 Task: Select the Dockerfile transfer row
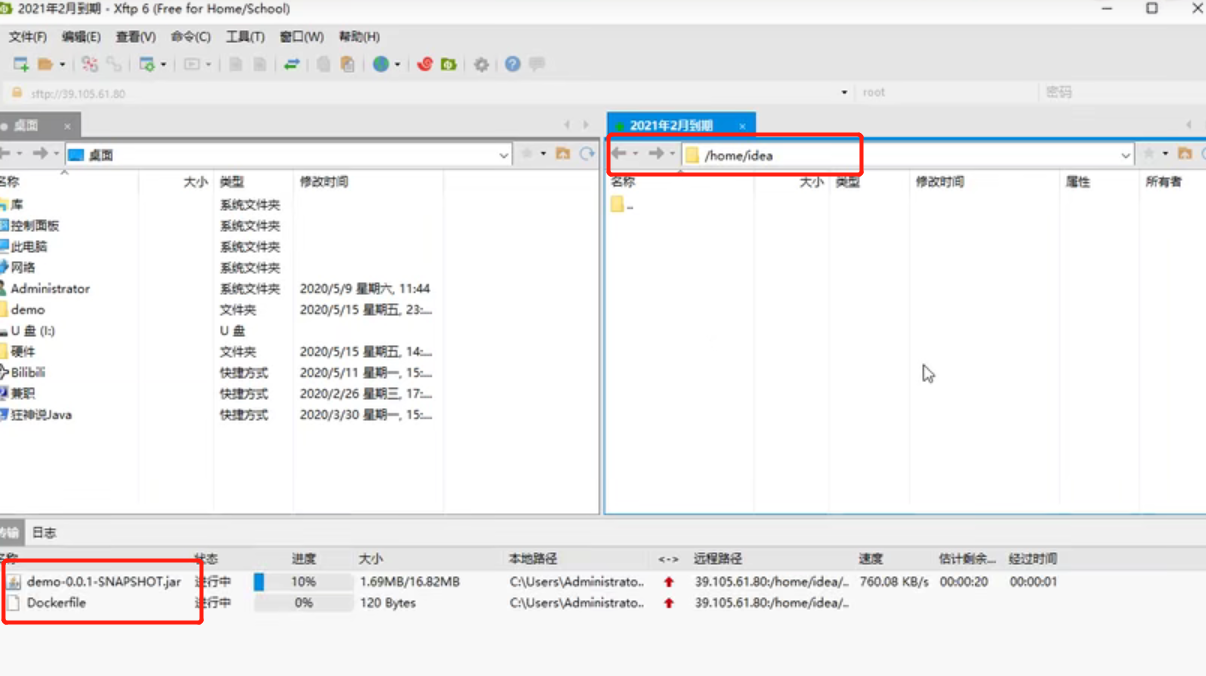pos(603,603)
